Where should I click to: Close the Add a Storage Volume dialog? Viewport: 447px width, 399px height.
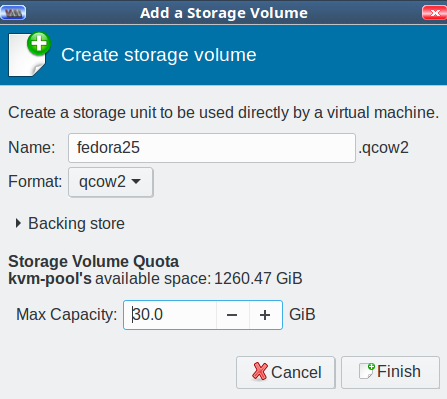pyautogui.click(x=434, y=13)
